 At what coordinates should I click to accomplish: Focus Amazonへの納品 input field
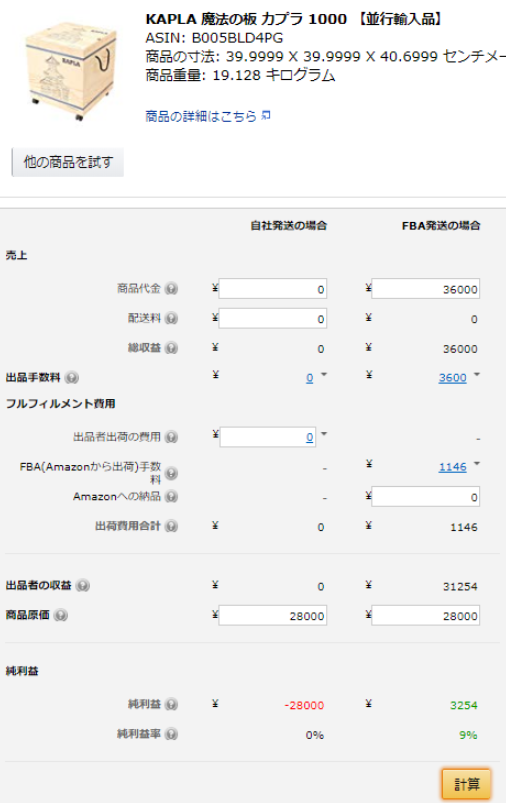pyautogui.click(x=426, y=497)
